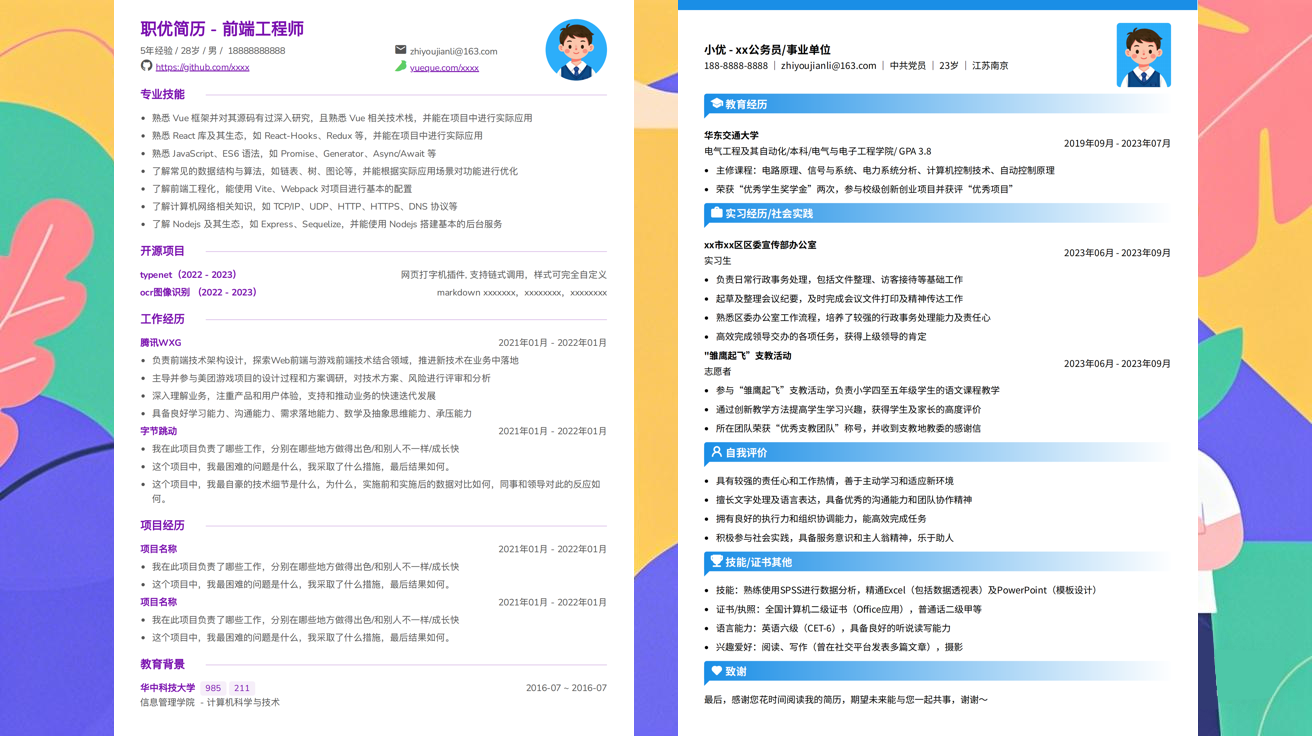The image size is (1312, 736).
Task: Click the 华中科技大学 school name
Action: point(167,688)
